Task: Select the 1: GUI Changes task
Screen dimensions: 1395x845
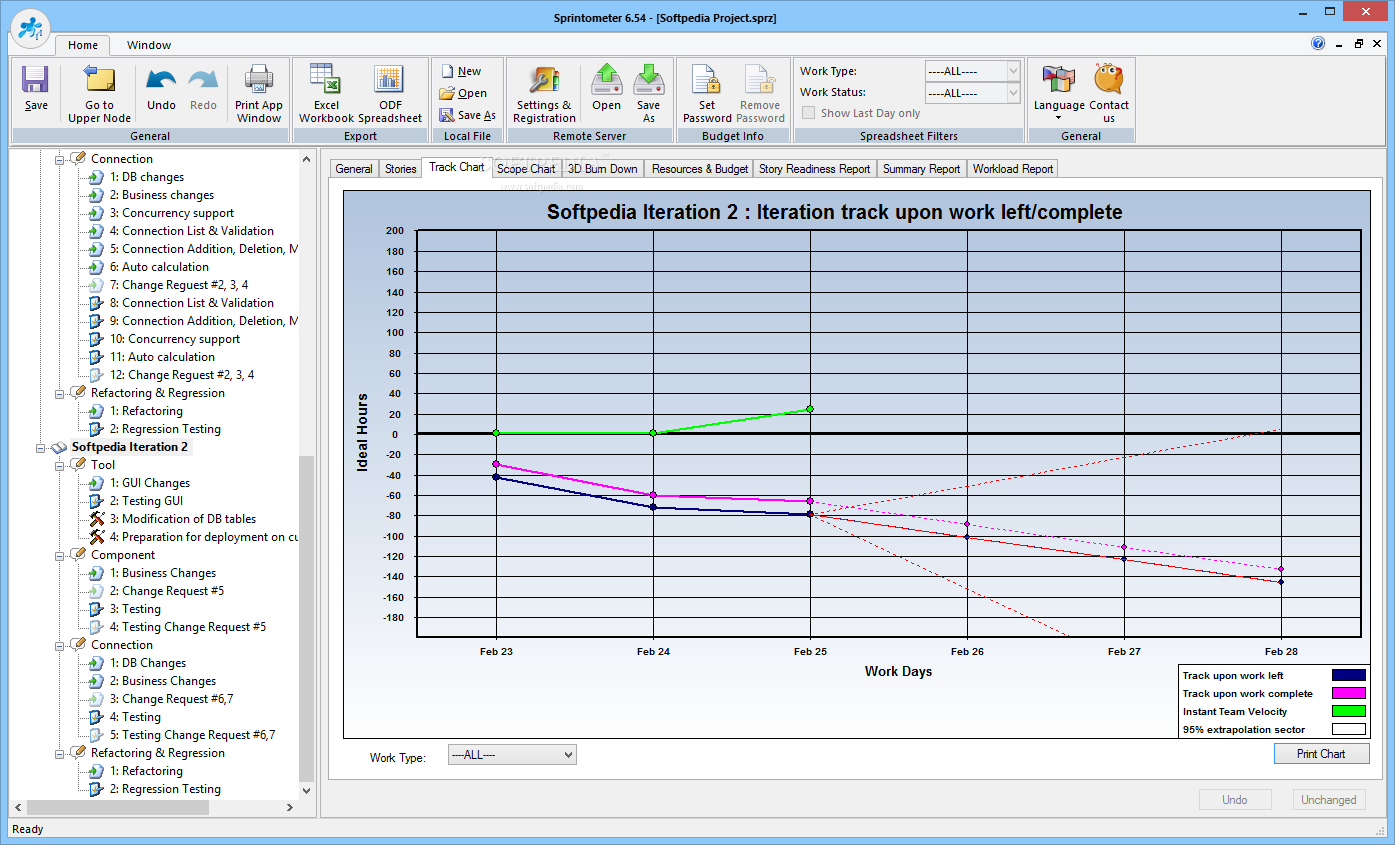Action: 150,483
